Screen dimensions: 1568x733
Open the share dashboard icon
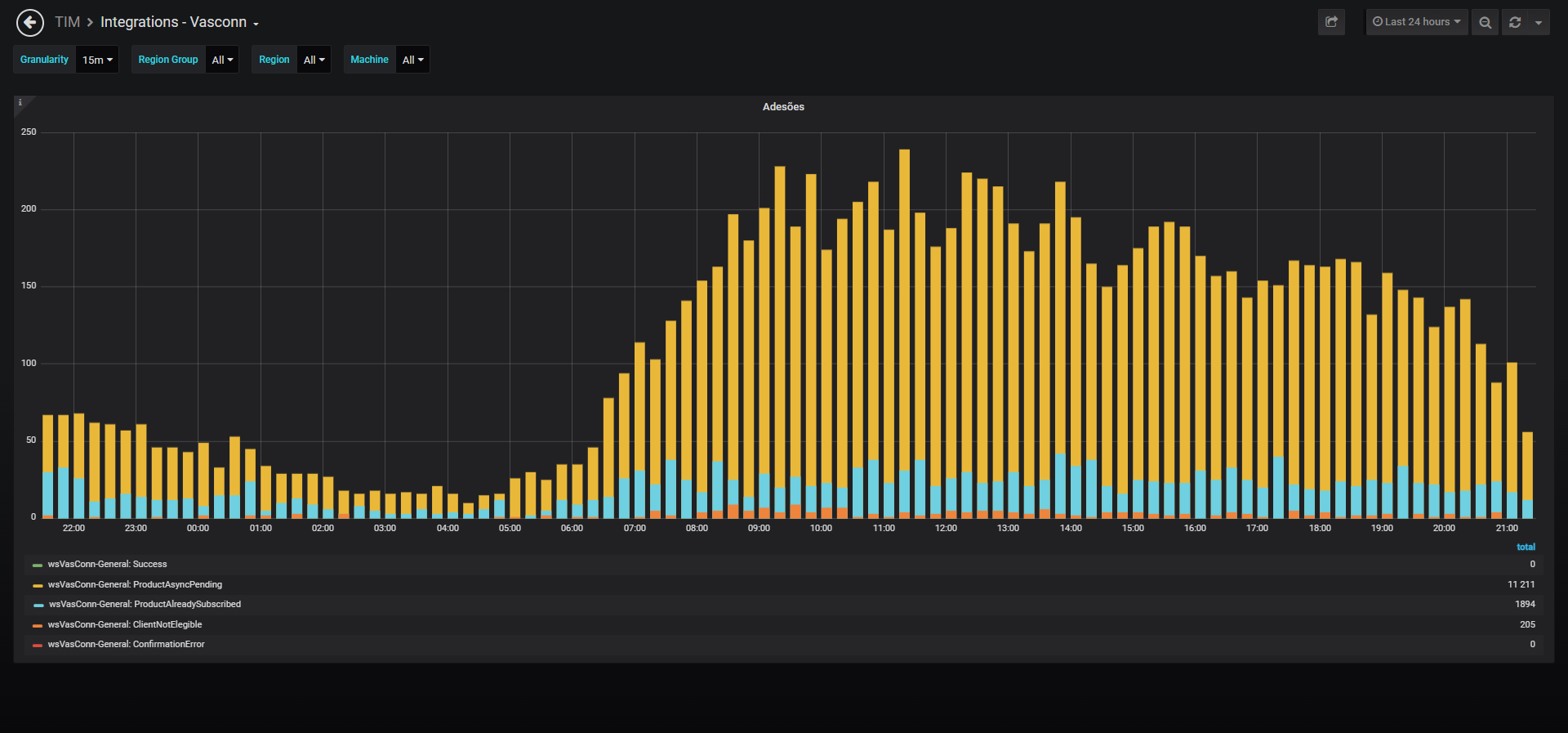[1331, 22]
